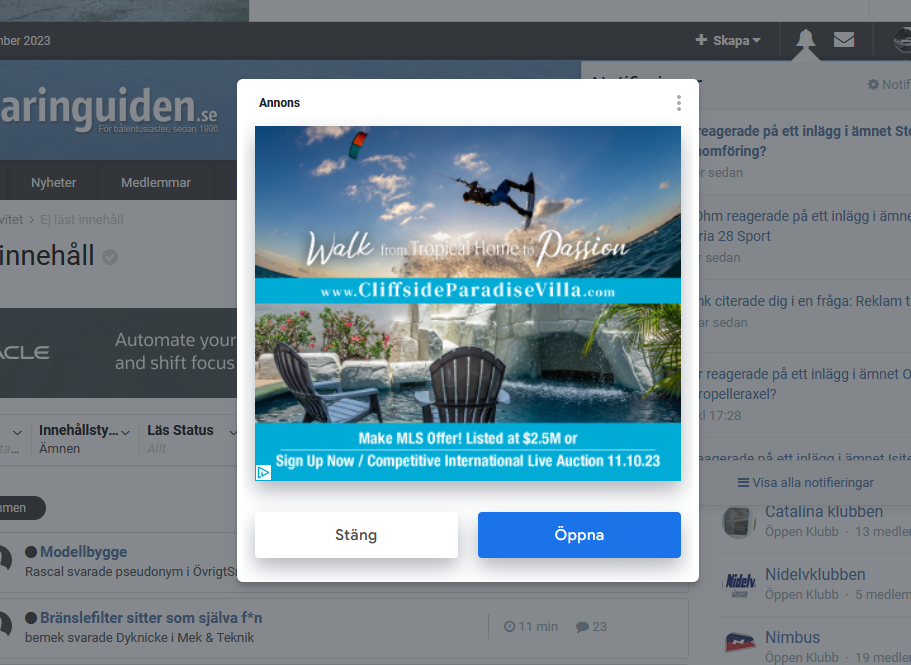The height and width of the screenshot is (665, 911).
Task: Click the Nimbus club flag icon
Action: (740, 643)
